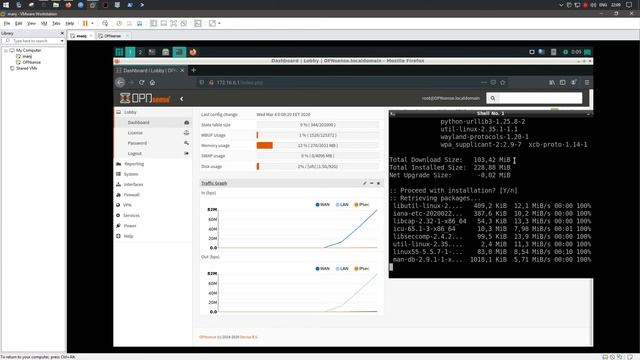Open Deciso B.V. footer link
The image size is (640, 360).
(249, 337)
